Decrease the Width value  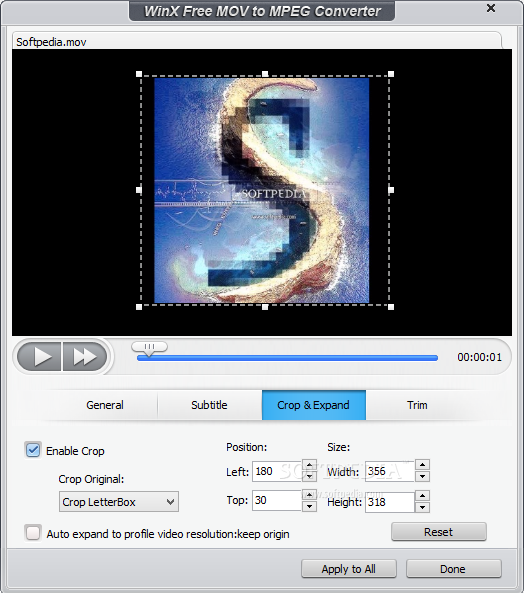pos(422,477)
